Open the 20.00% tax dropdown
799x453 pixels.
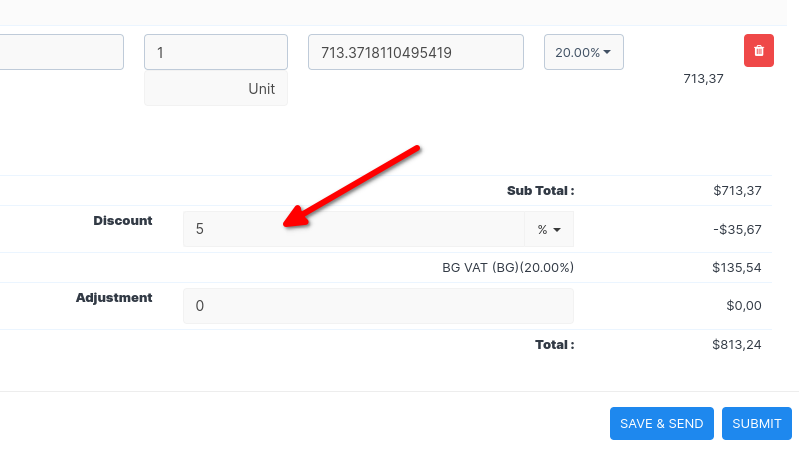583,53
